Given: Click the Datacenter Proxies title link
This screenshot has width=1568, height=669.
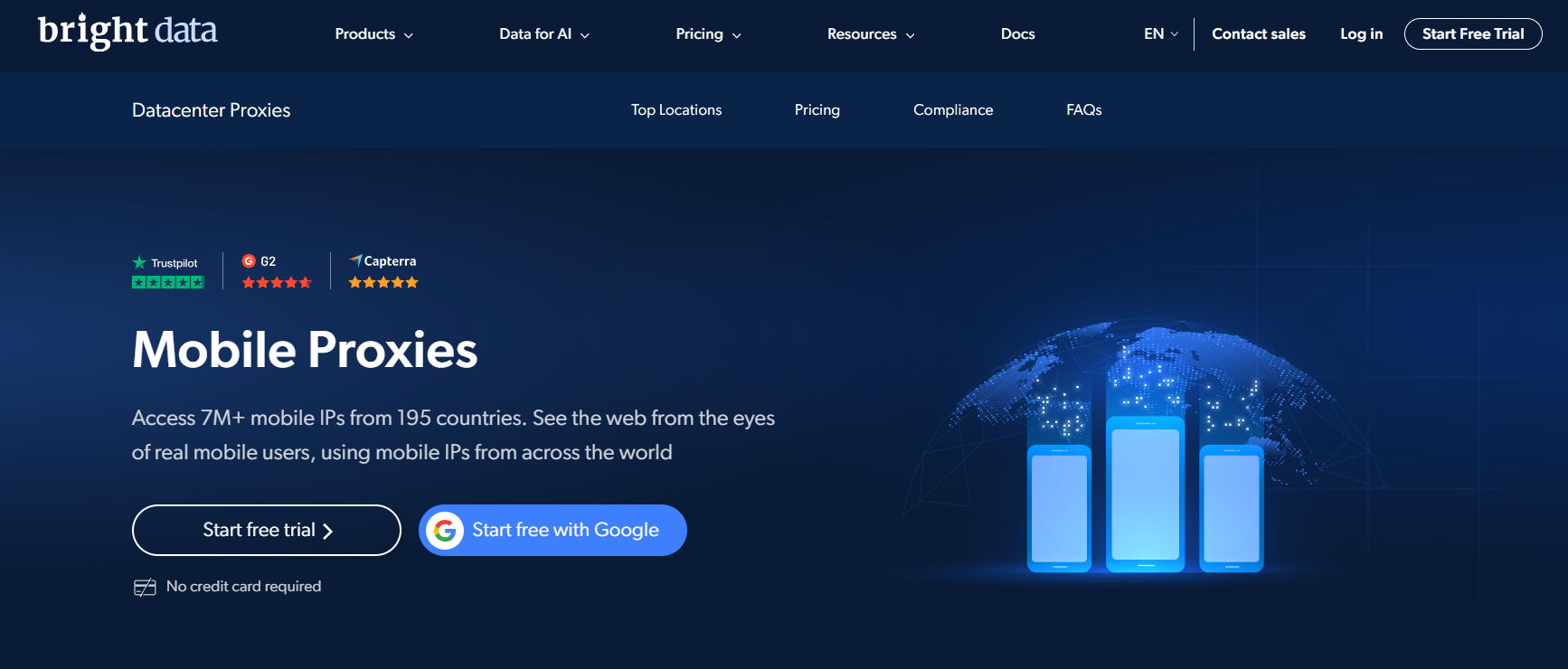Looking at the screenshot, I should [212, 110].
